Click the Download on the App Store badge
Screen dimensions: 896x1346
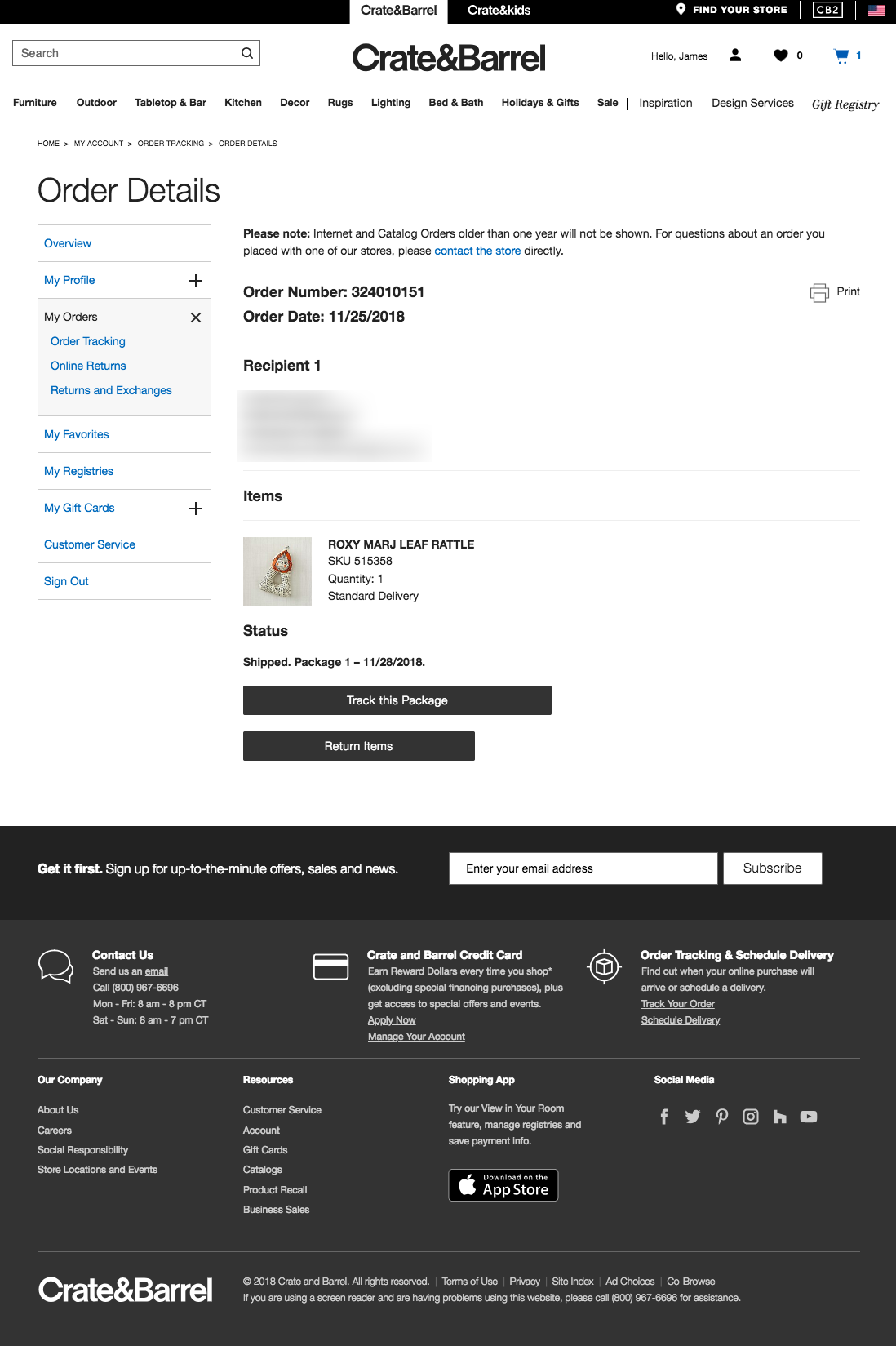pyautogui.click(x=503, y=1185)
